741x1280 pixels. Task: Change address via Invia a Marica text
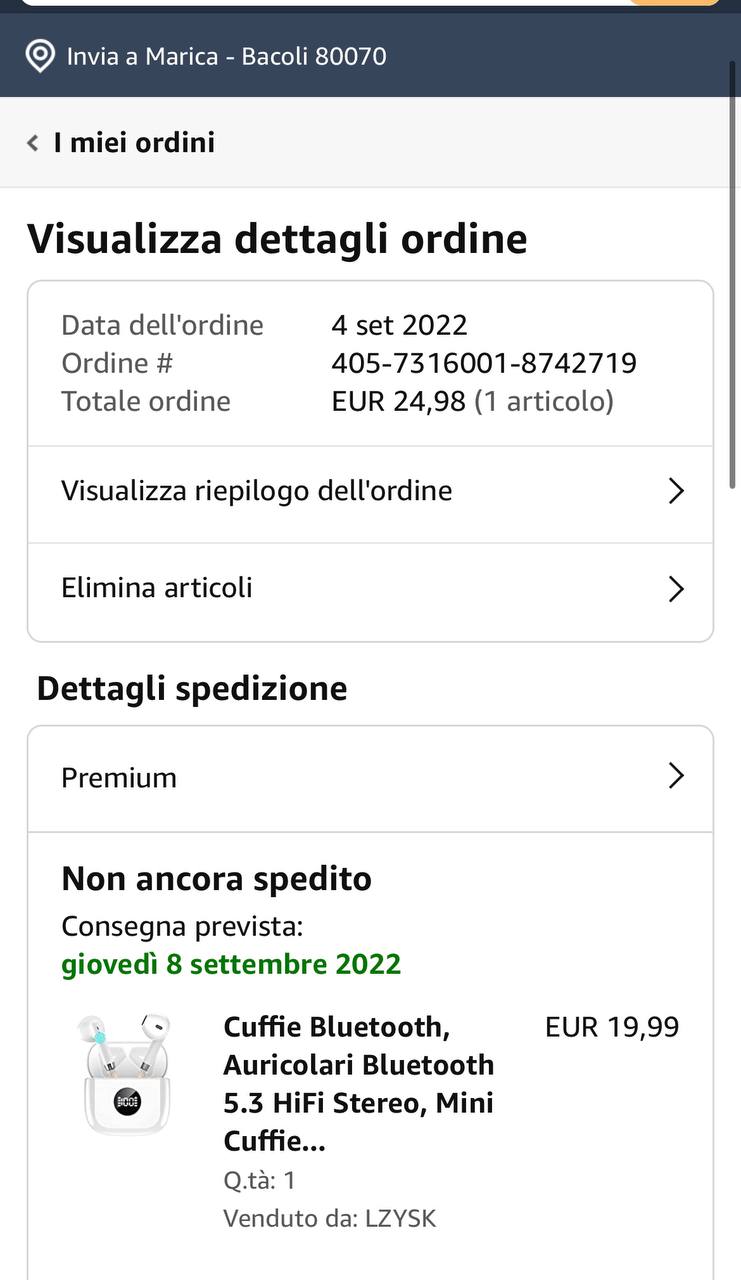click(226, 56)
